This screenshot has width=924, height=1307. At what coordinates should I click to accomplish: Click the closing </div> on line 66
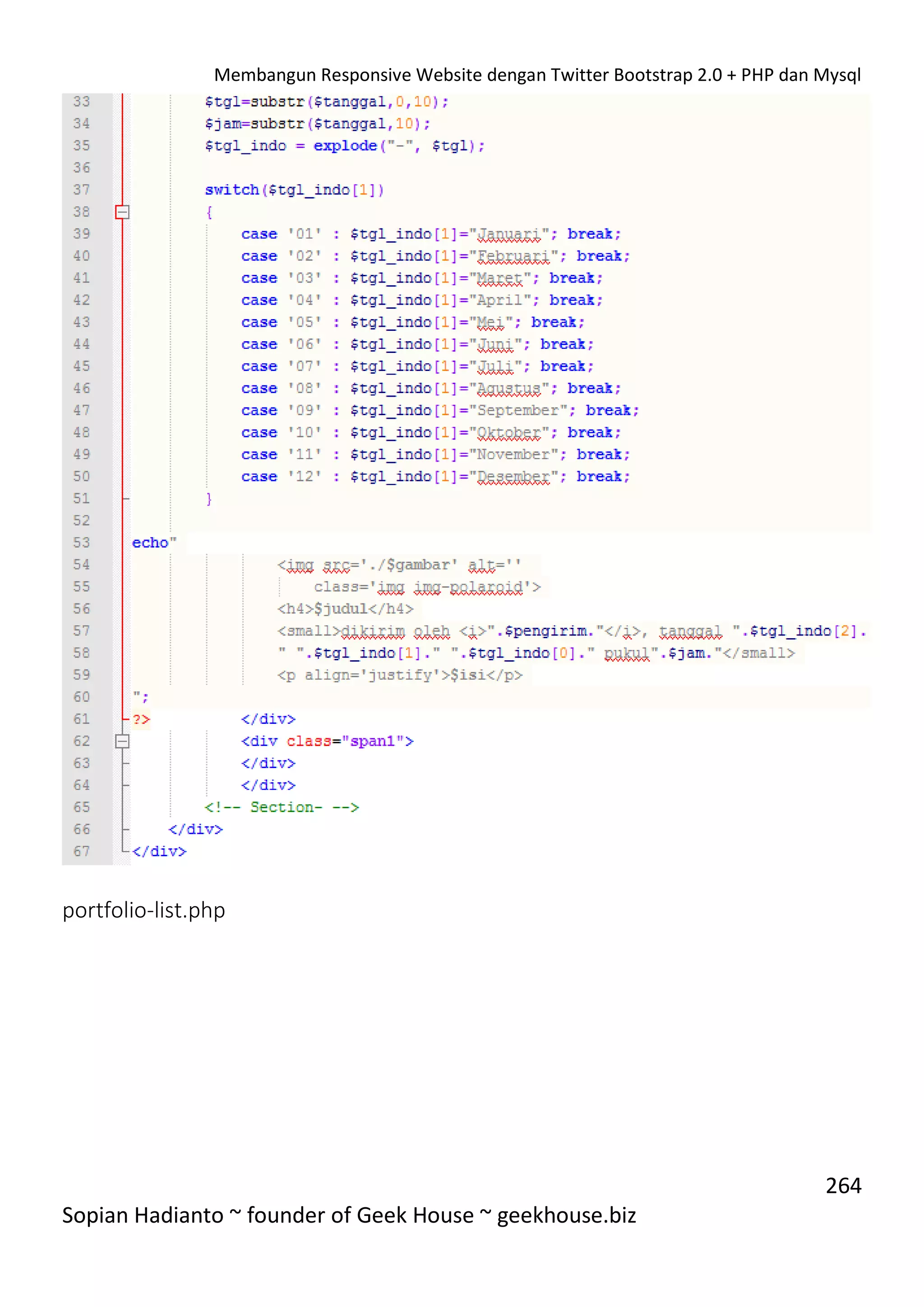(195, 830)
